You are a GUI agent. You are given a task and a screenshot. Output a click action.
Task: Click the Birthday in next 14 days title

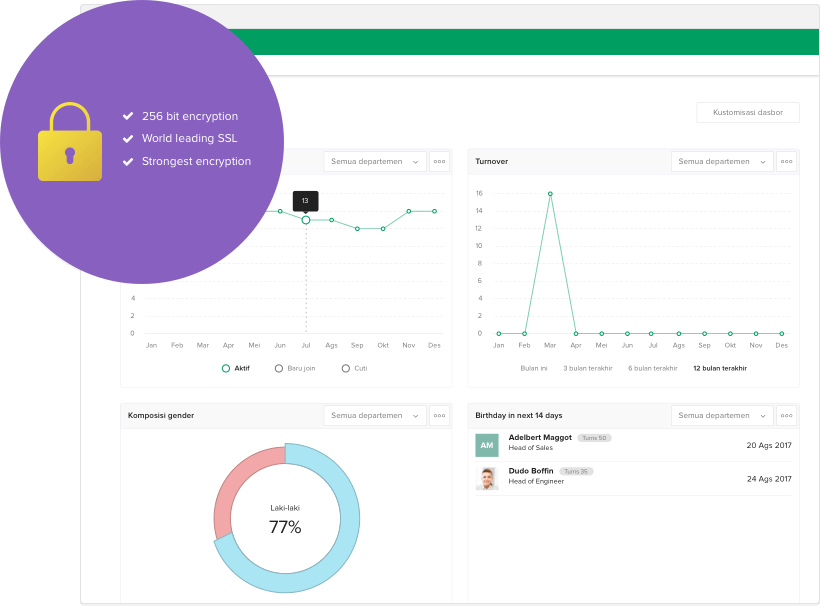tap(519, 416)
